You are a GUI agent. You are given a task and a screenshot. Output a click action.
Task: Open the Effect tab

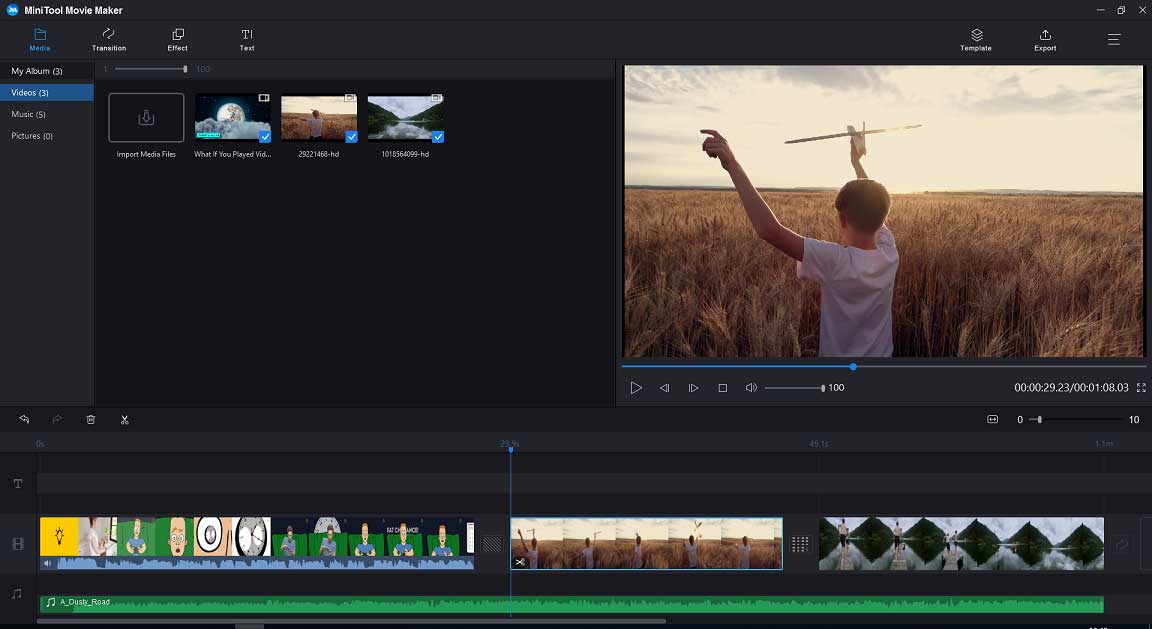pyautogui.click(x=177, y=40)
